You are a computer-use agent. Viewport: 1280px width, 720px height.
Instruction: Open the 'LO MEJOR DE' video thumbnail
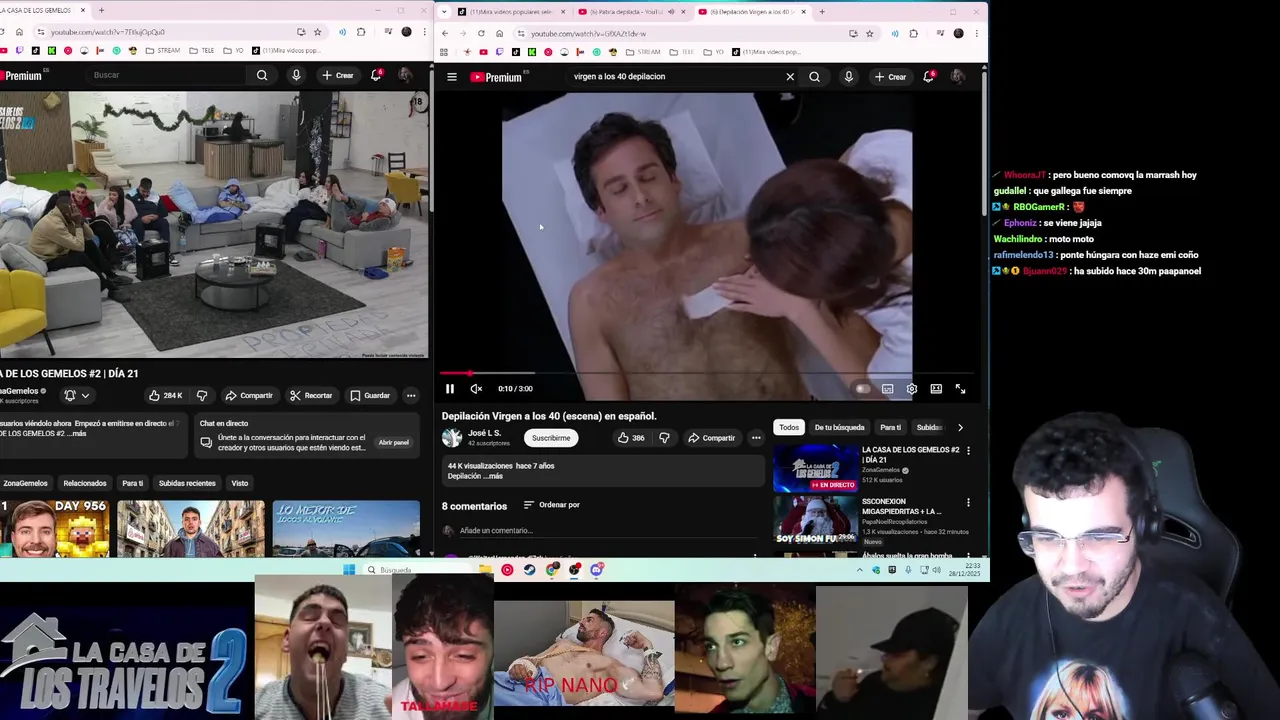346,529
